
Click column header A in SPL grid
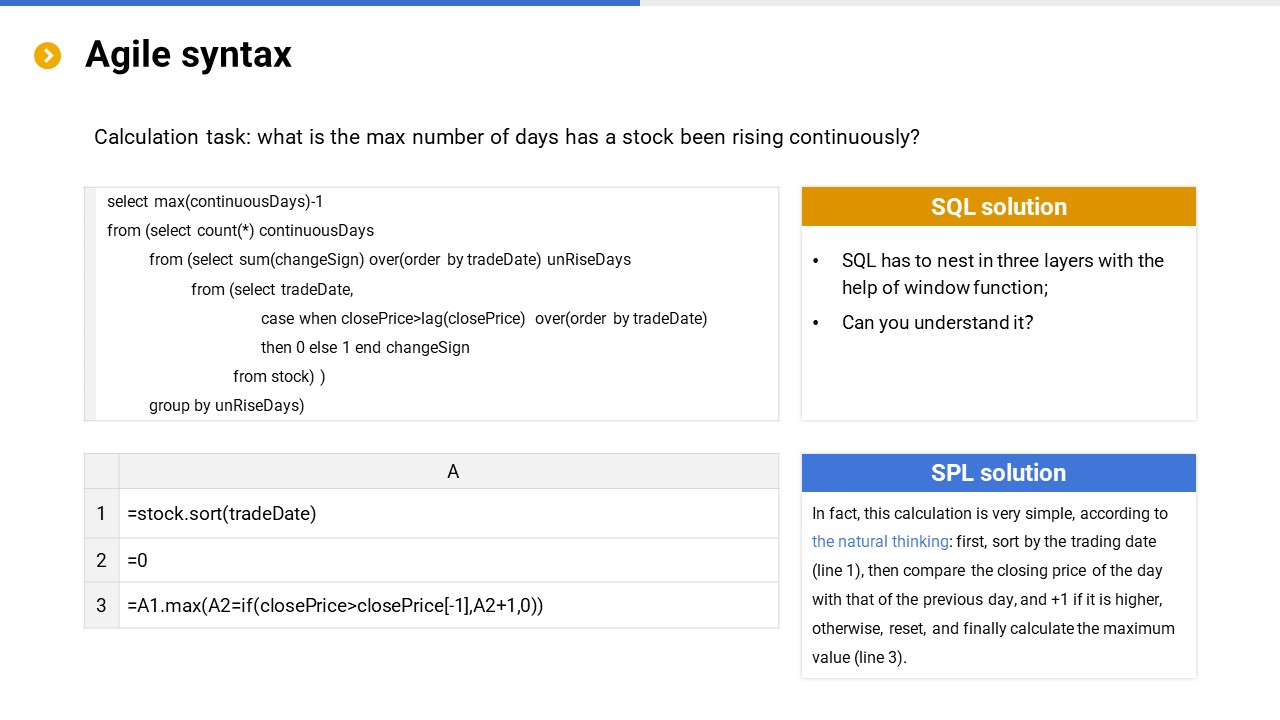452,472
